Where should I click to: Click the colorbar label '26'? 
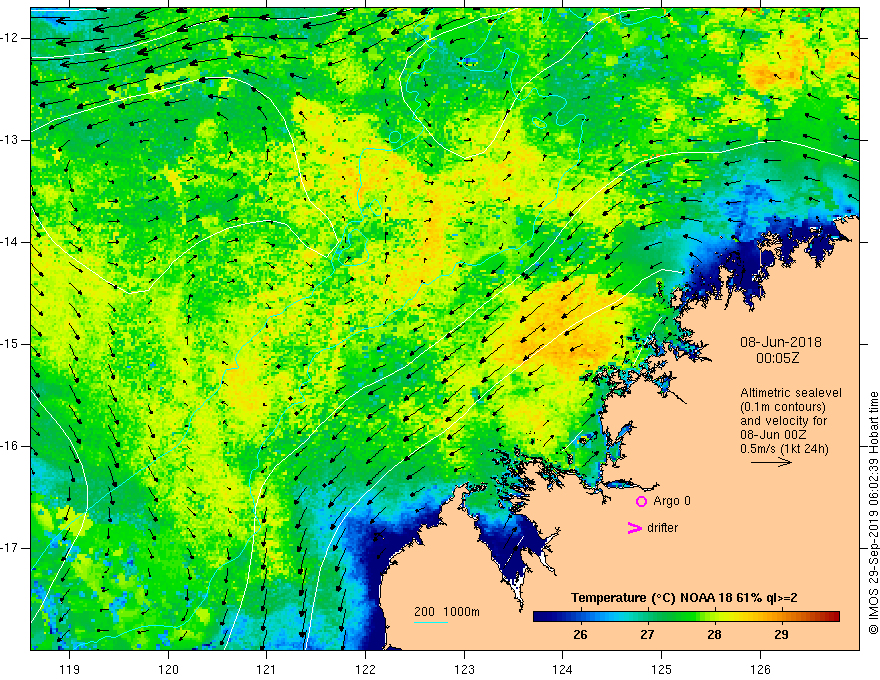(580, 635)
